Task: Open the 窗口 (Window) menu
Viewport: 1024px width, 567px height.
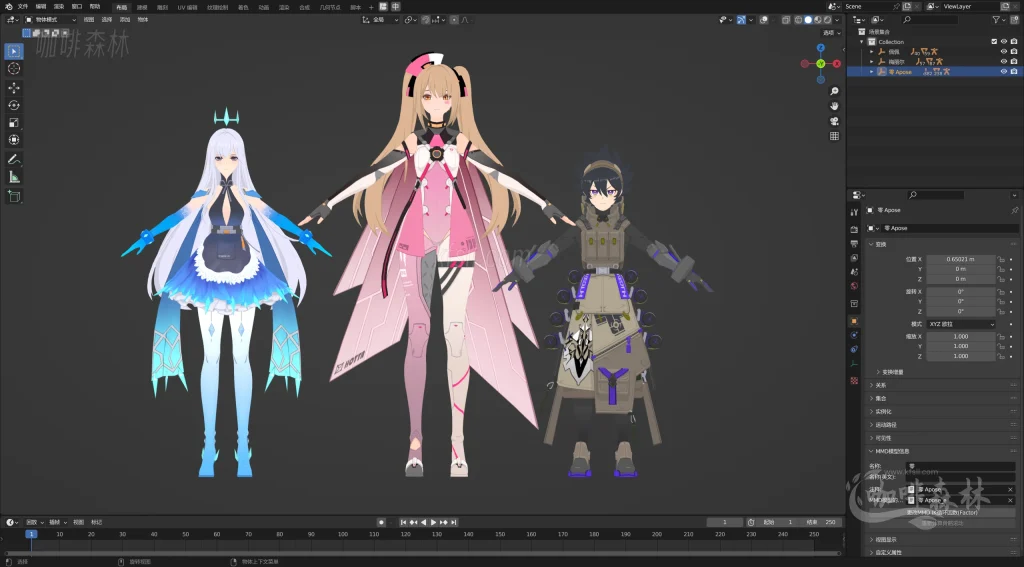Action: point(77,7)
